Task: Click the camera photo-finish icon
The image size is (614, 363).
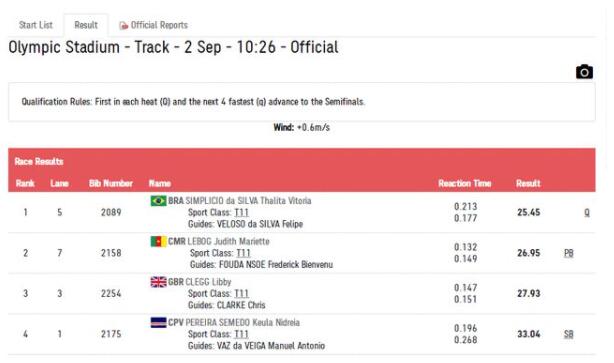Action: [584, 72]
